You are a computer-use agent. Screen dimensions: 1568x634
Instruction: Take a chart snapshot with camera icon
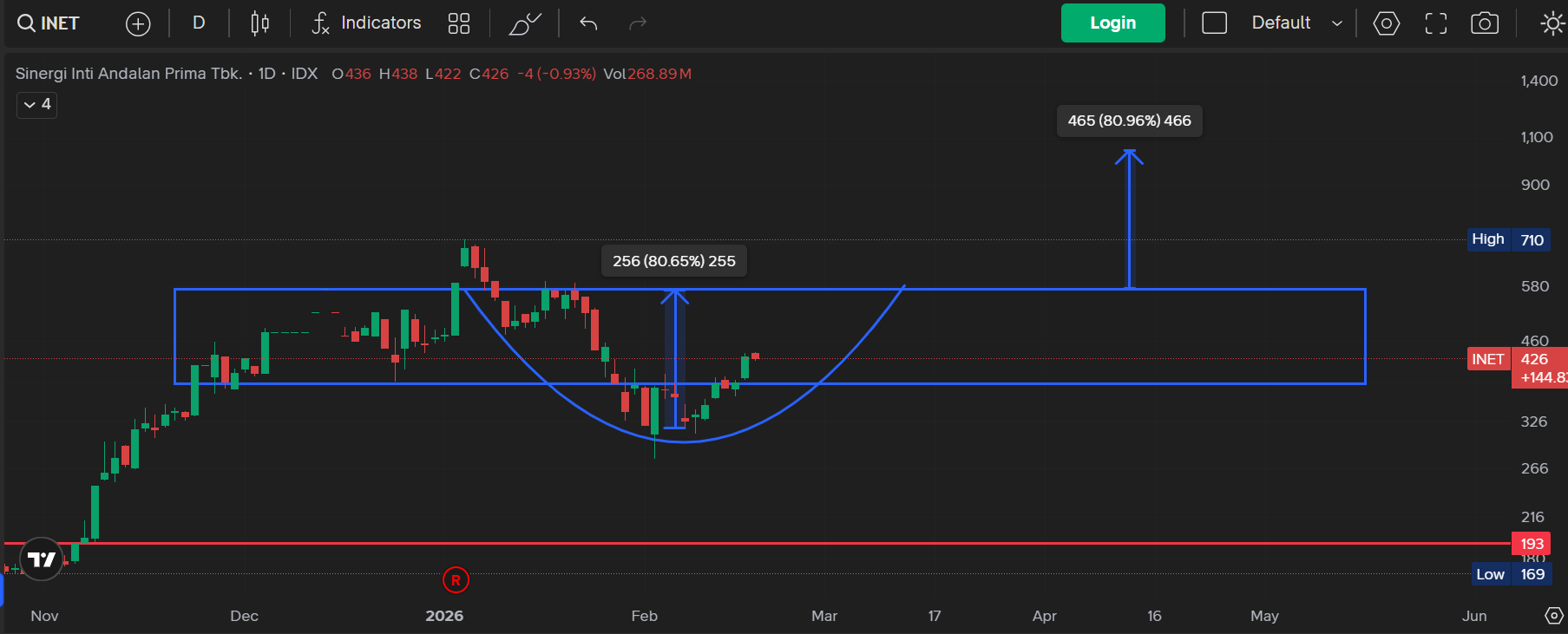(1485, 23)
